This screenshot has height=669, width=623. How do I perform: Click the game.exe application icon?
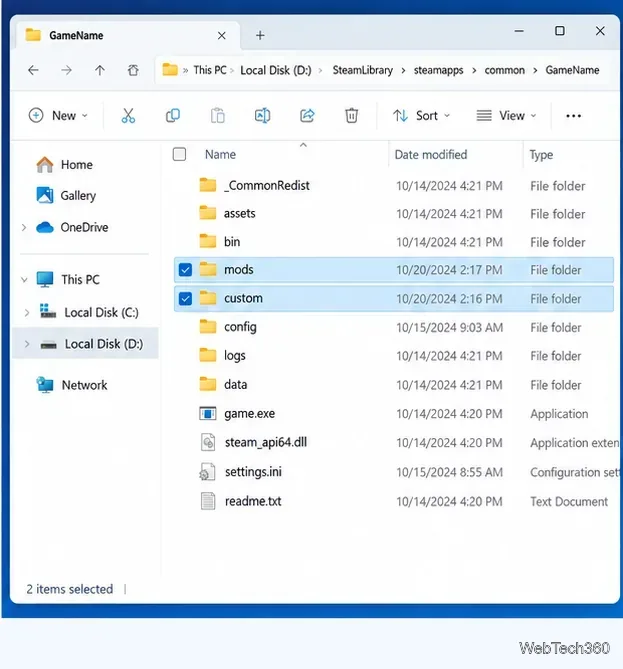coord(208,413)
